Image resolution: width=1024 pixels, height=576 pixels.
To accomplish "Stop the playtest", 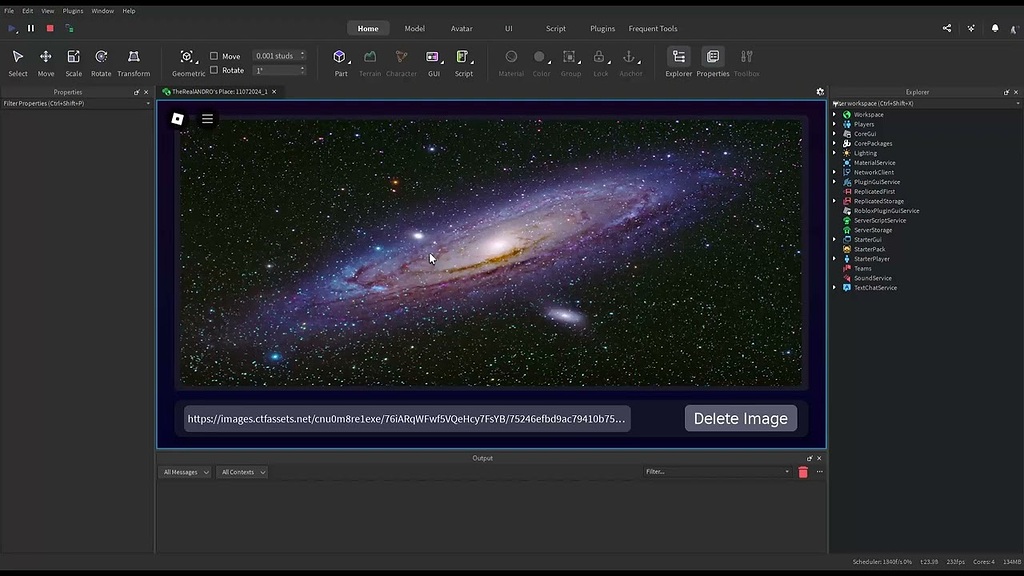I will (50, 28).
